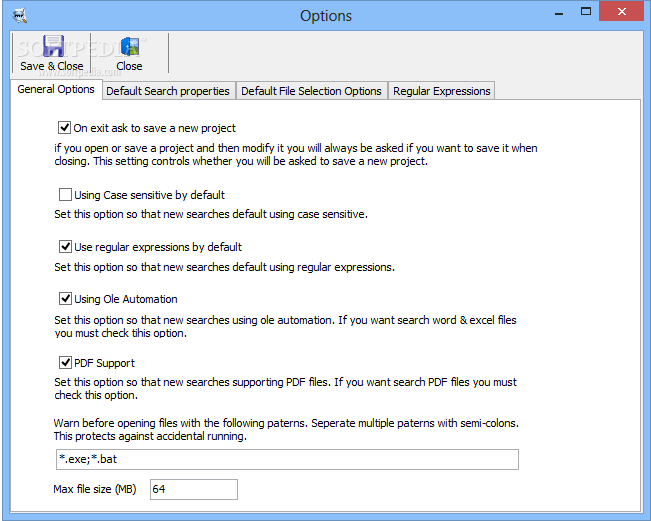The width and height of the screenshot is (651, 521).
Task: Toggle Use regular expressions by default
Action: 65,247
